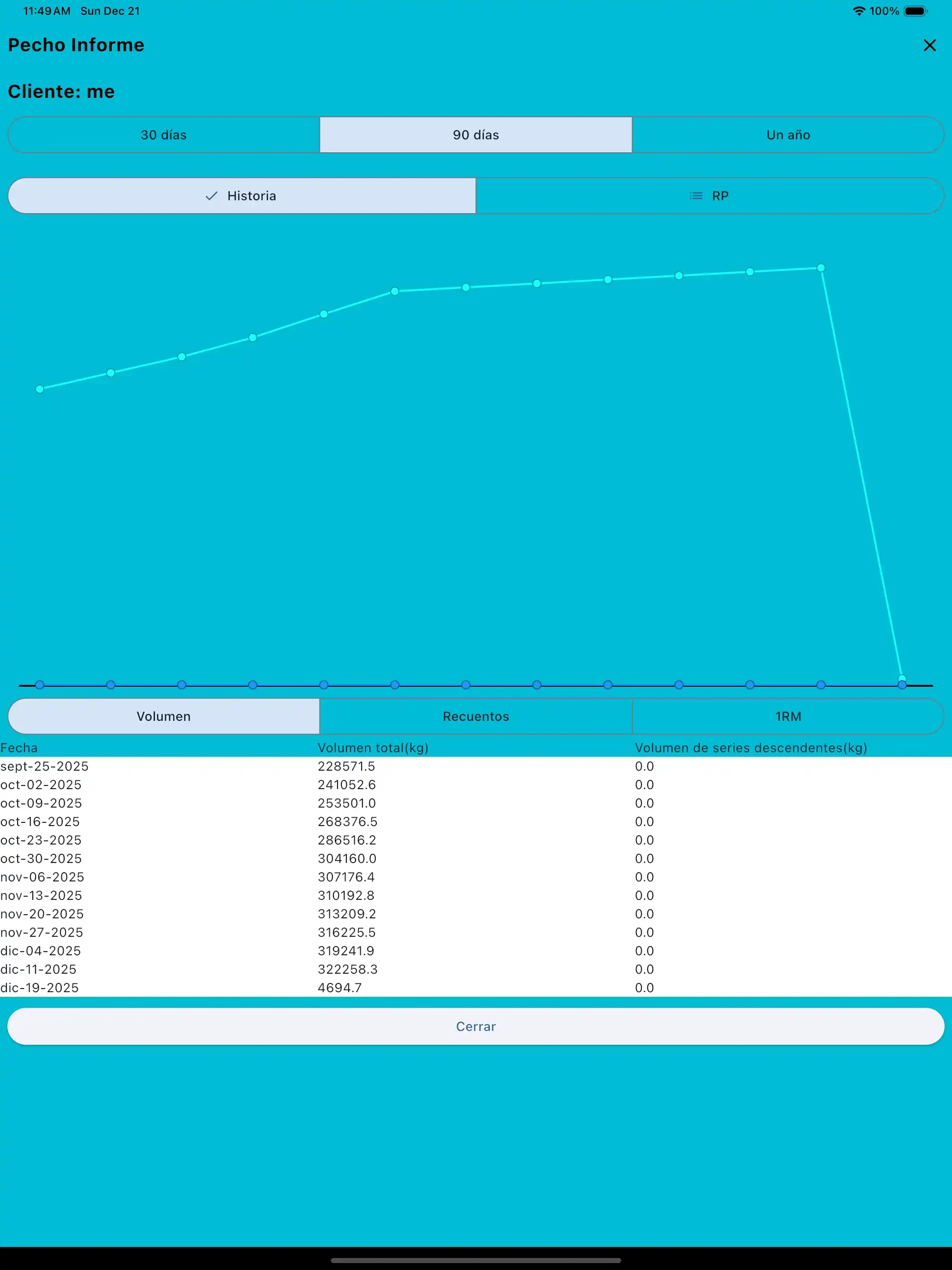Click the peak data point on chart
This screenshot has height=1270, width=952.
pyautogui.click(x=821, y=268)
